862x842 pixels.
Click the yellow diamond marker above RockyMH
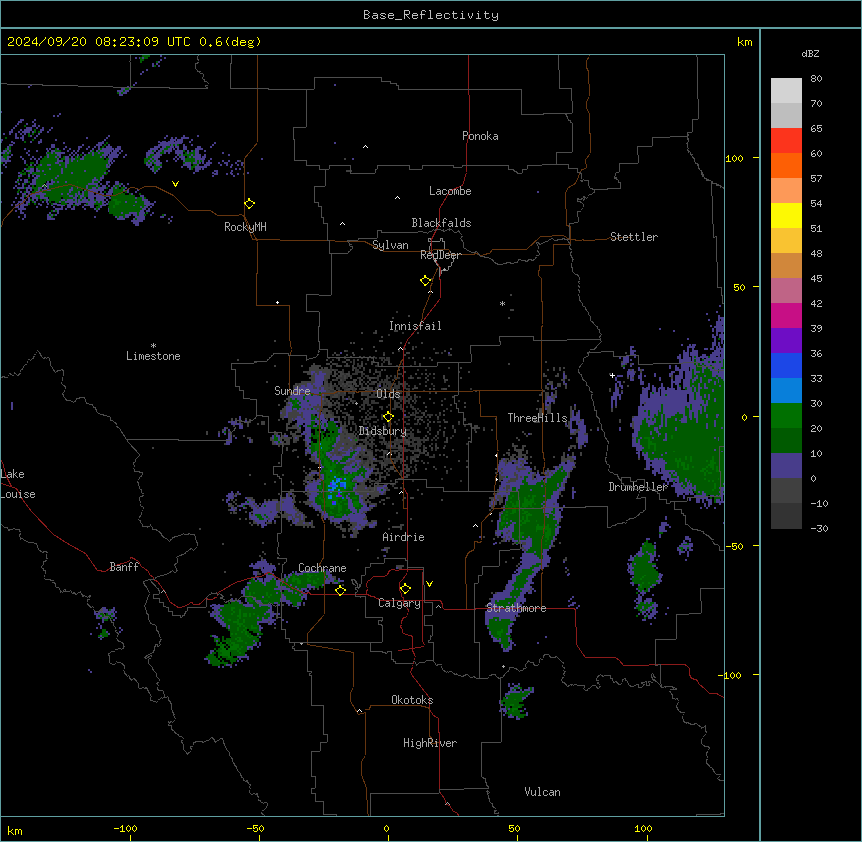coord(250,204)
